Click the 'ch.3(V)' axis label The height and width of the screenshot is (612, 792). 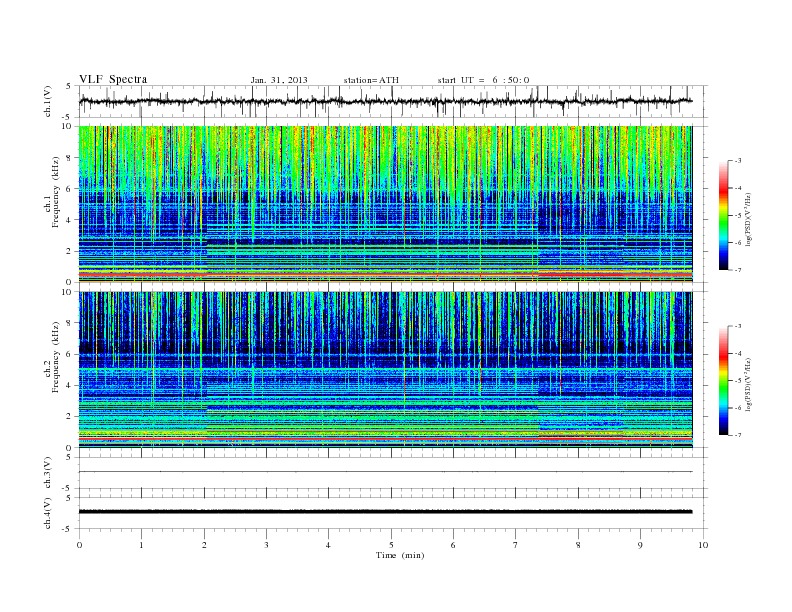(48, 473)
